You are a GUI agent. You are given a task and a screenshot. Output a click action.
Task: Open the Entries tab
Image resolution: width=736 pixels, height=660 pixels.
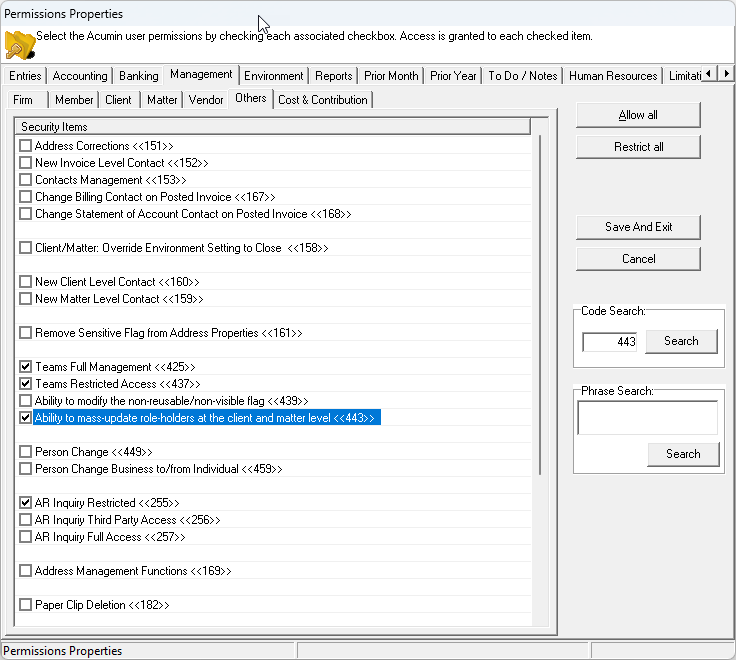pos(25,76)
